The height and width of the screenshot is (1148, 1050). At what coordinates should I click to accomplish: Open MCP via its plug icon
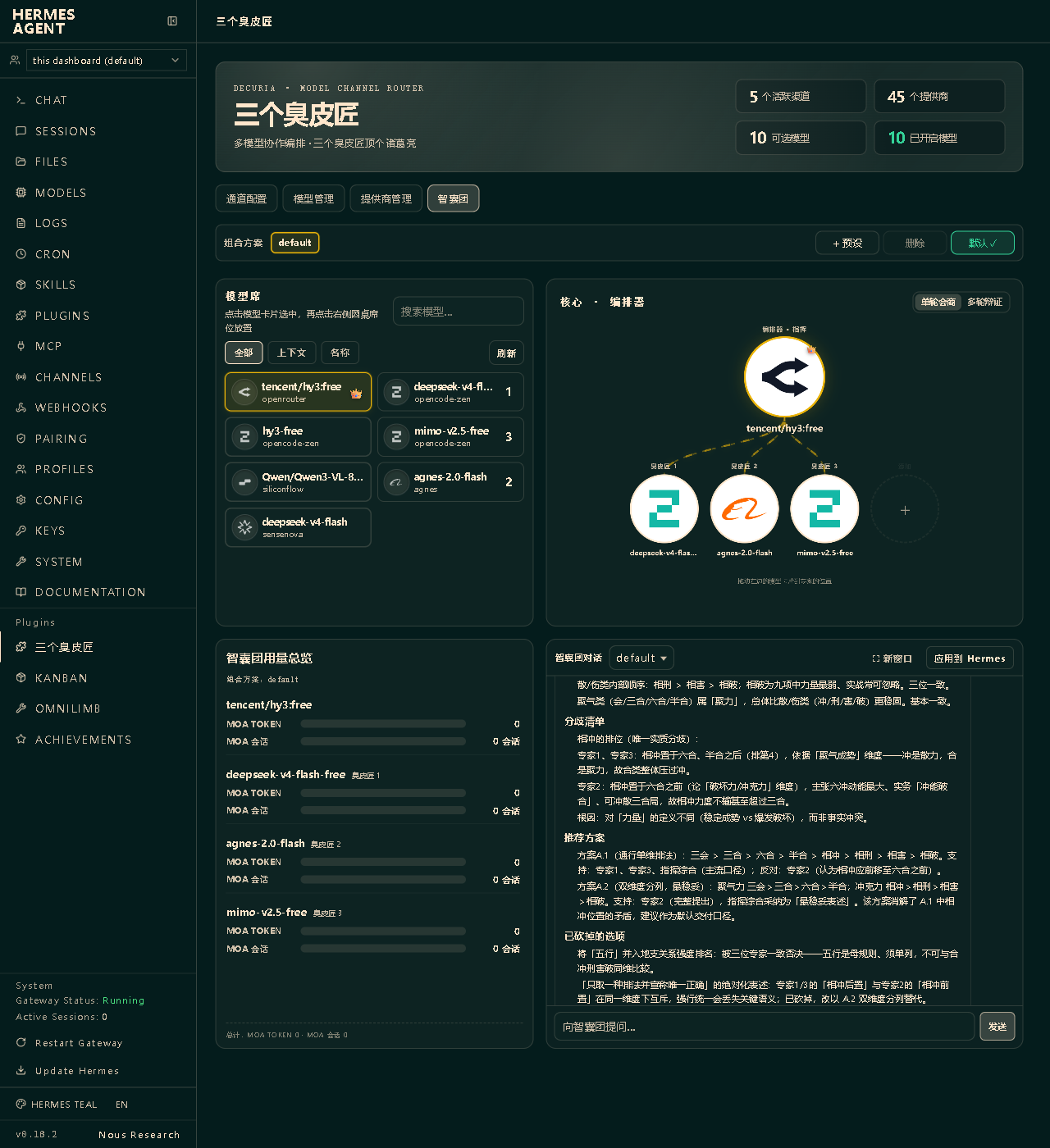tap(21, 346)
